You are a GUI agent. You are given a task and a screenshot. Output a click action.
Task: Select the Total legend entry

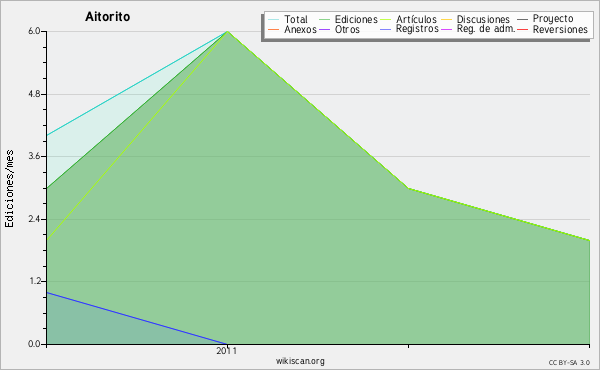[288, 19]
